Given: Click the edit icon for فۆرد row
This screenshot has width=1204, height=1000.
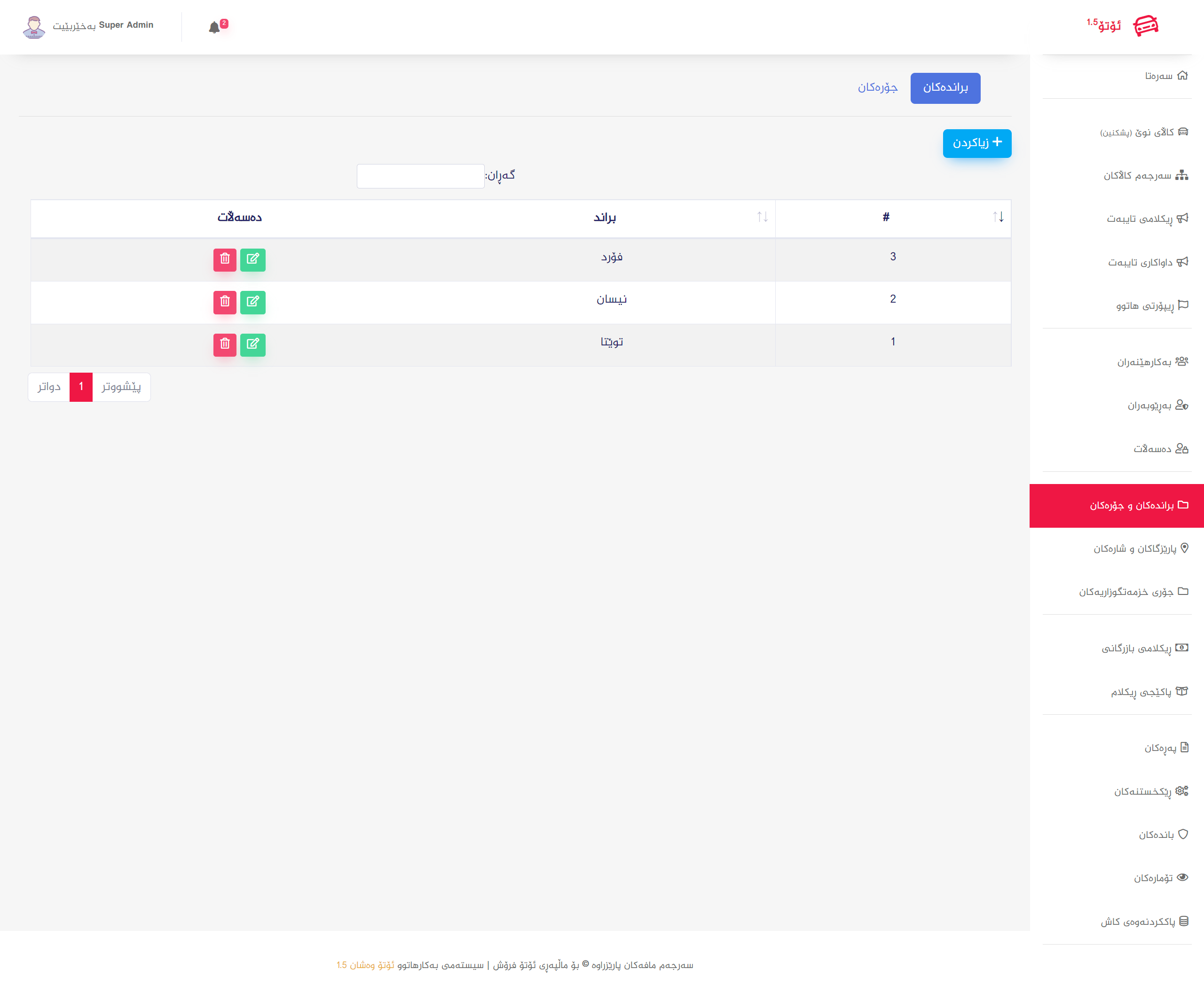Looking at the screenshot, I should tap(253, 259).
